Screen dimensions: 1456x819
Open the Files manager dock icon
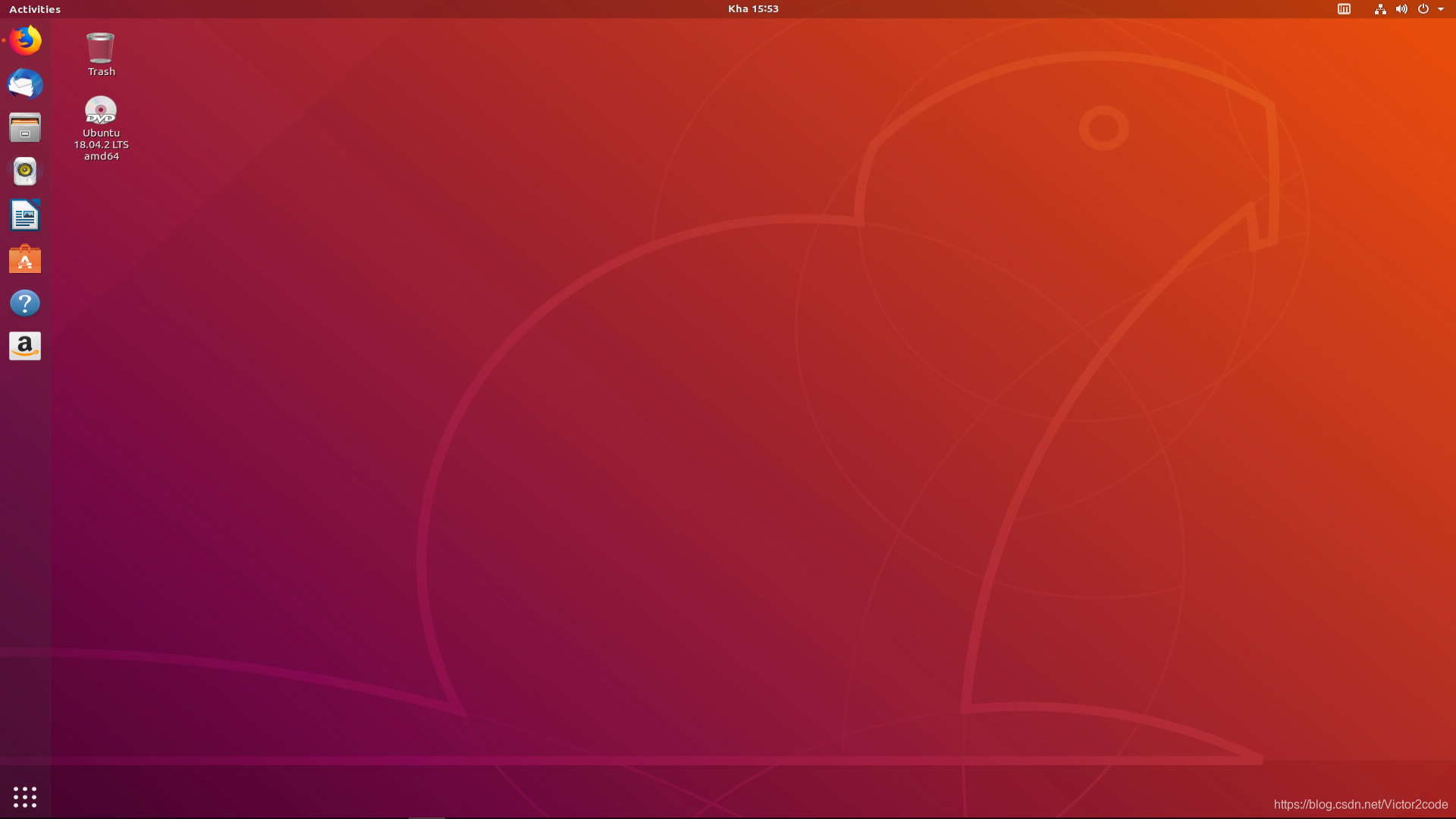pos(25,127)
